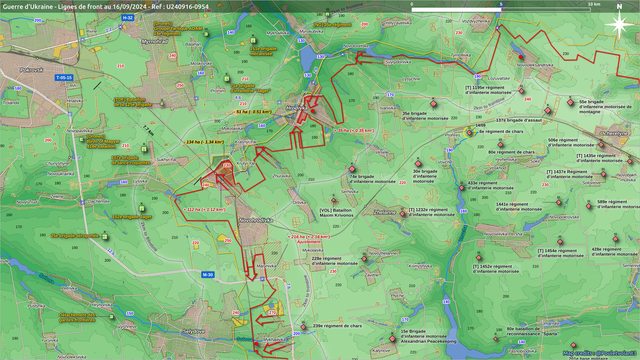The width and height of the screenshot is (640, 360).
Task: Select the 1452e régiment d'infanterie motorisée marker
Action: coord(479,258)
